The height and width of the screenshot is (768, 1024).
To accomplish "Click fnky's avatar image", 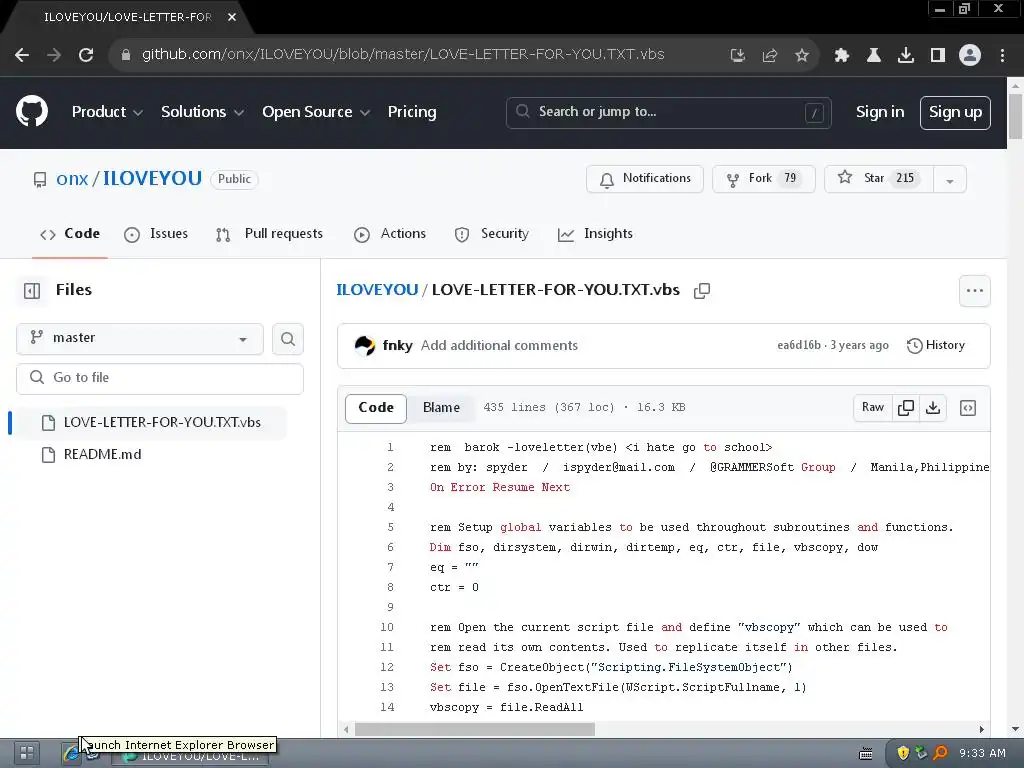I will pyautogui.click(x=364, y=345).
